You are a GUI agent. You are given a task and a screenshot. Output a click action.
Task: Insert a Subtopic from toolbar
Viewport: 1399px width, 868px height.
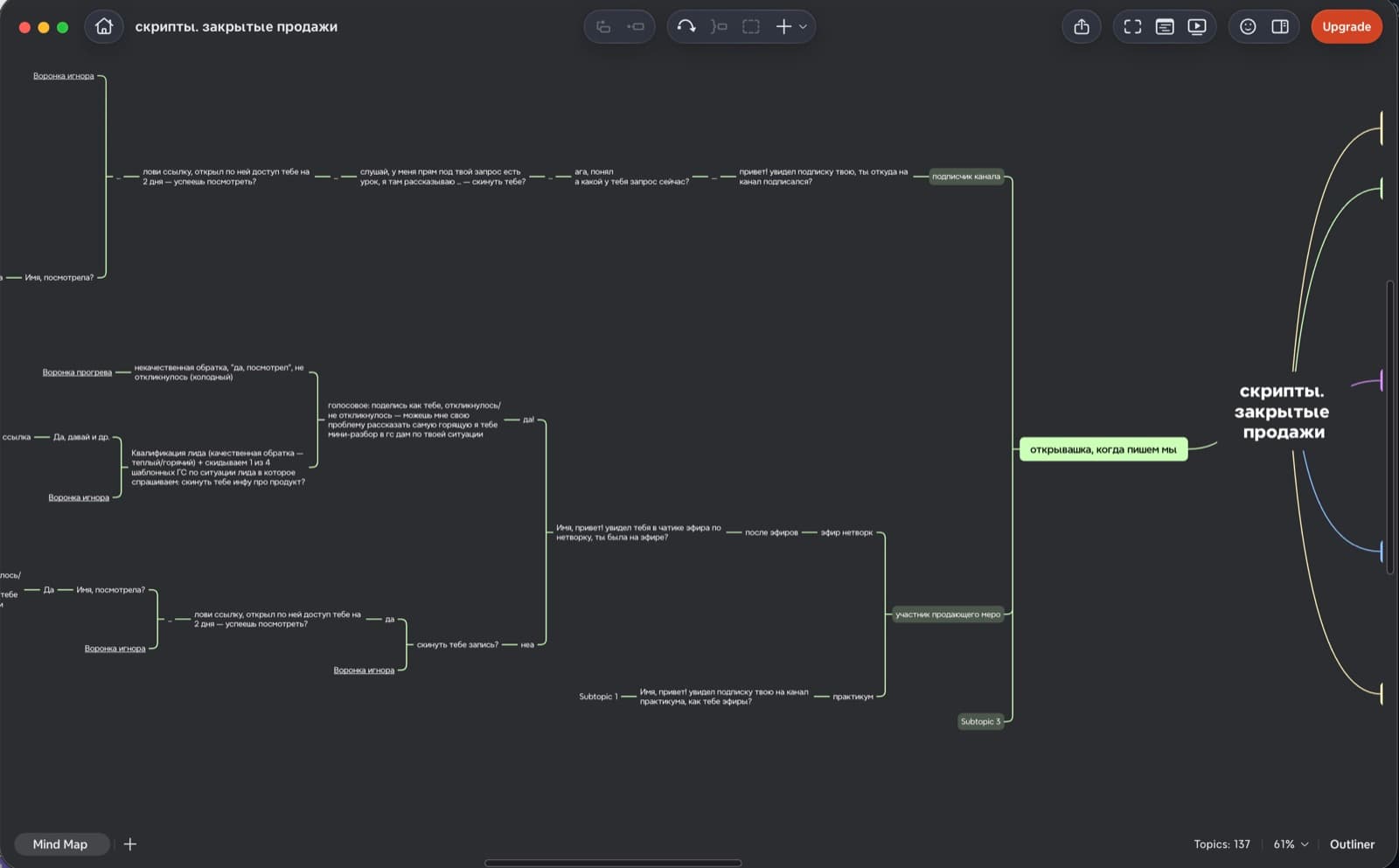(x=636, y=26)
